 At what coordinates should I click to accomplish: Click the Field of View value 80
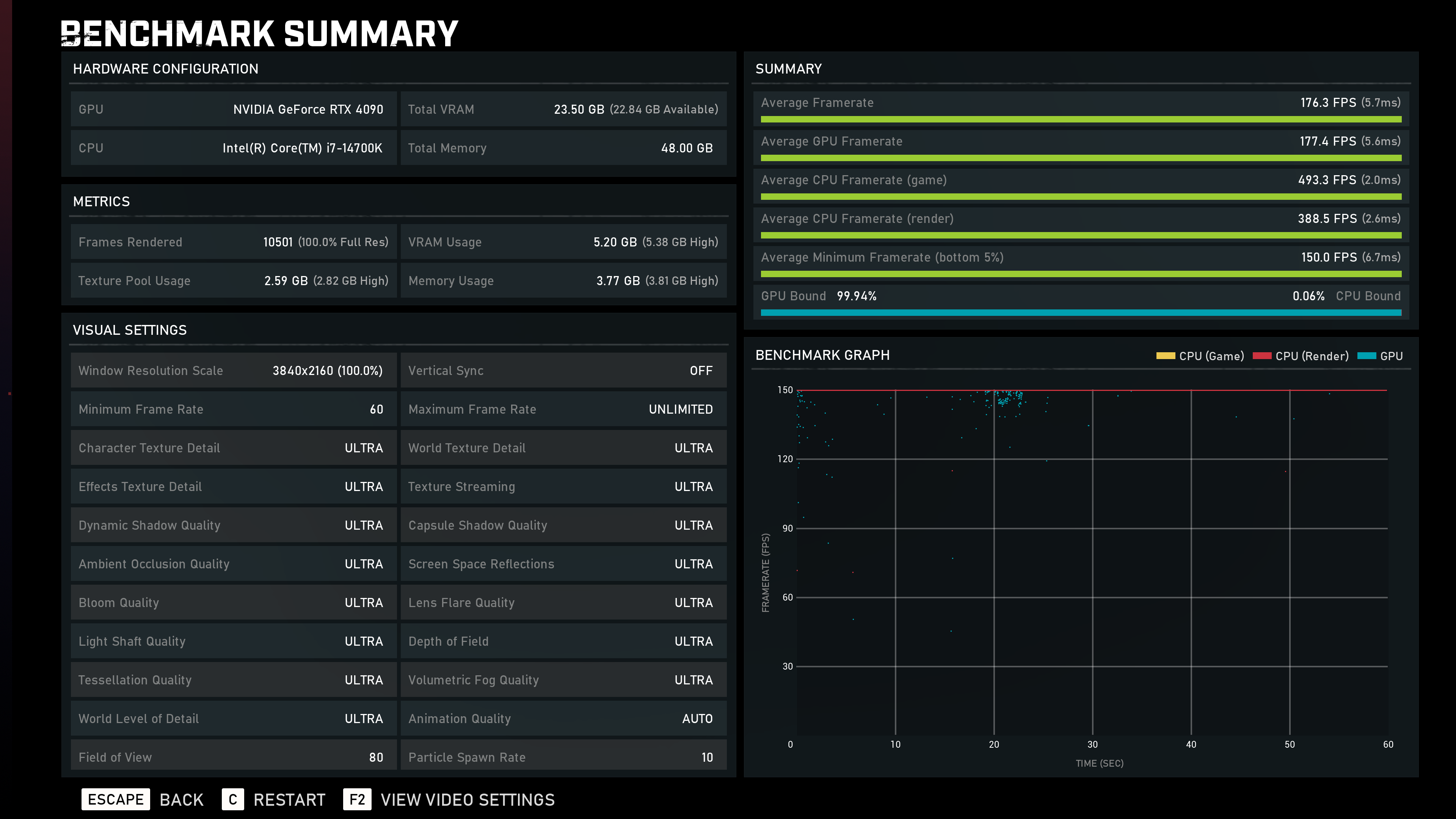376,758
